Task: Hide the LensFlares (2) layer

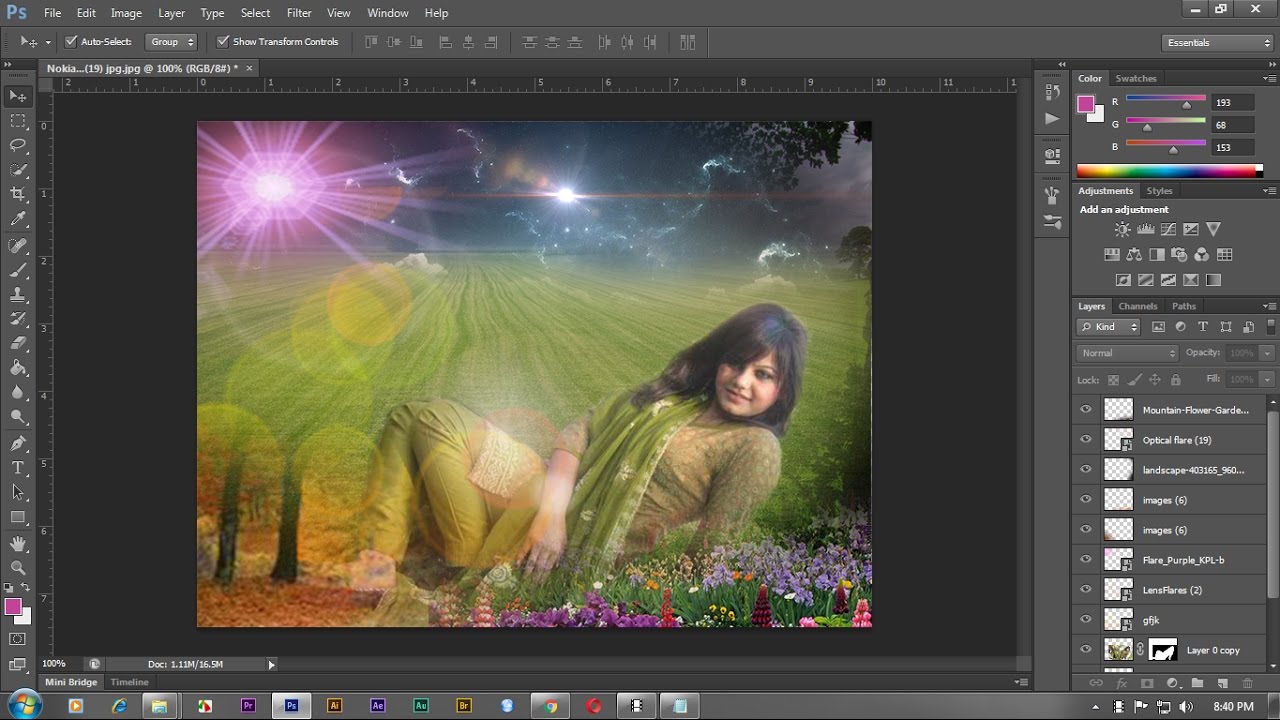Action: pyautogui.click(x=1086, y=589)
